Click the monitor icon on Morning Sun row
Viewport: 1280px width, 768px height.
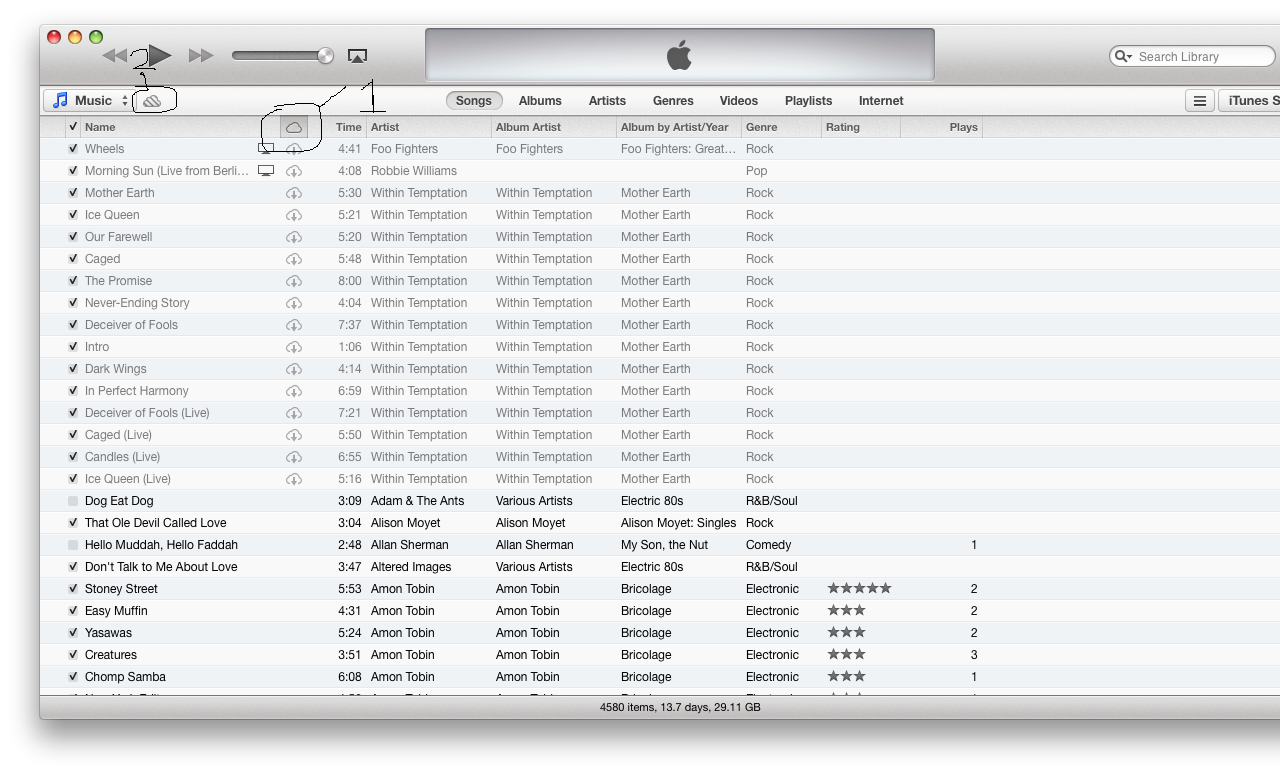pos(266,171)
